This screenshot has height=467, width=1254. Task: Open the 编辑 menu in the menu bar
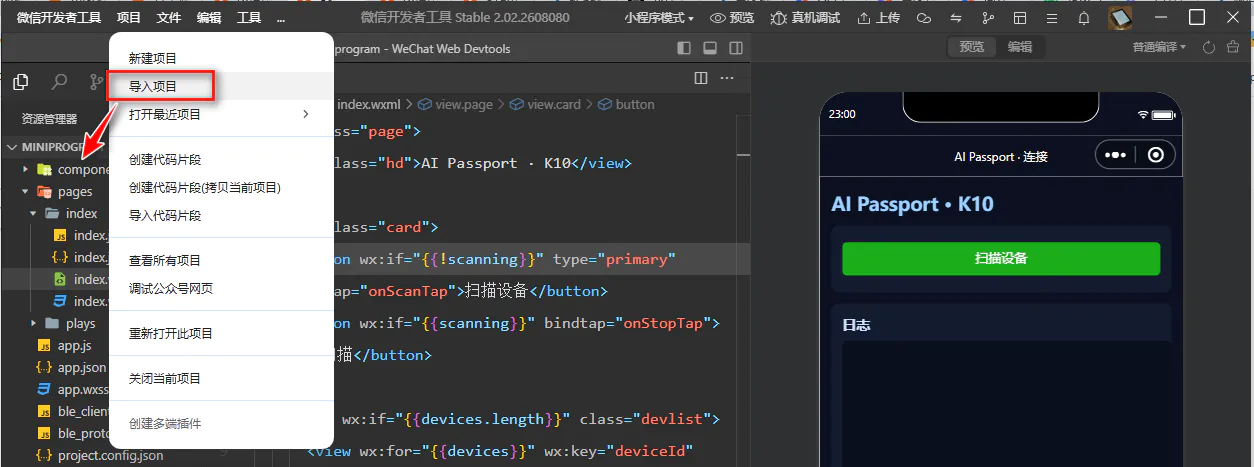(209, 17)
